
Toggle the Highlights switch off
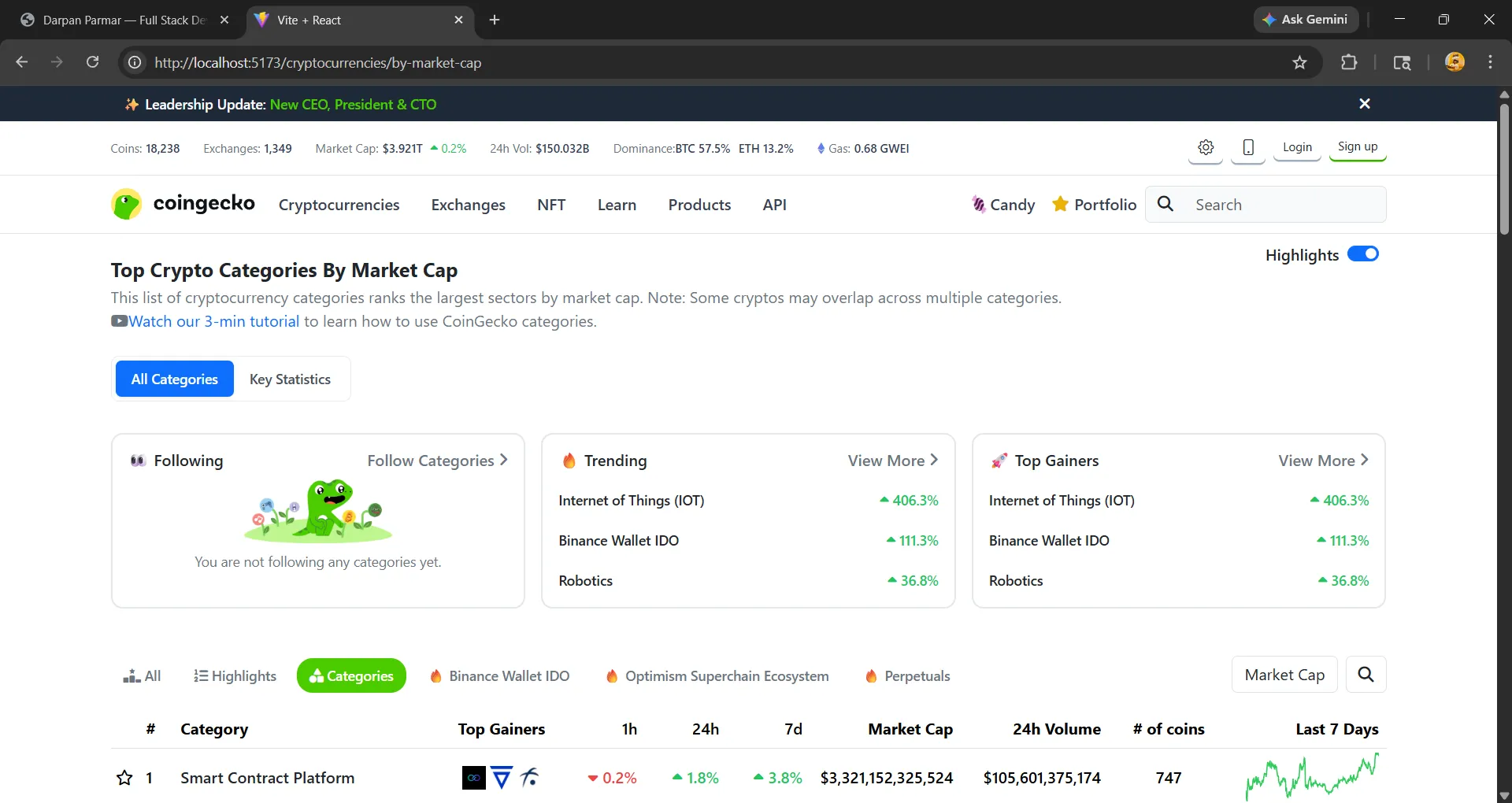(1363, 254)
